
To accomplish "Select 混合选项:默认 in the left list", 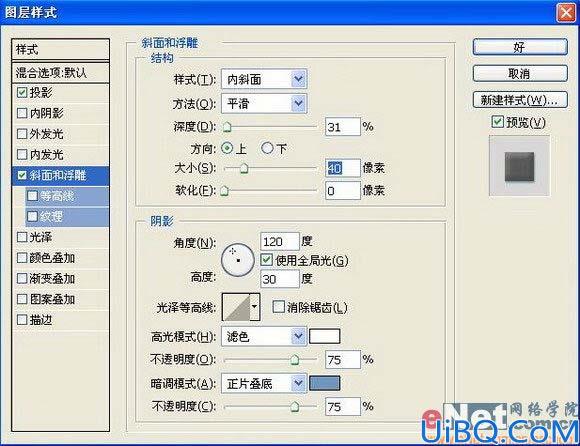I will (61, 72).
